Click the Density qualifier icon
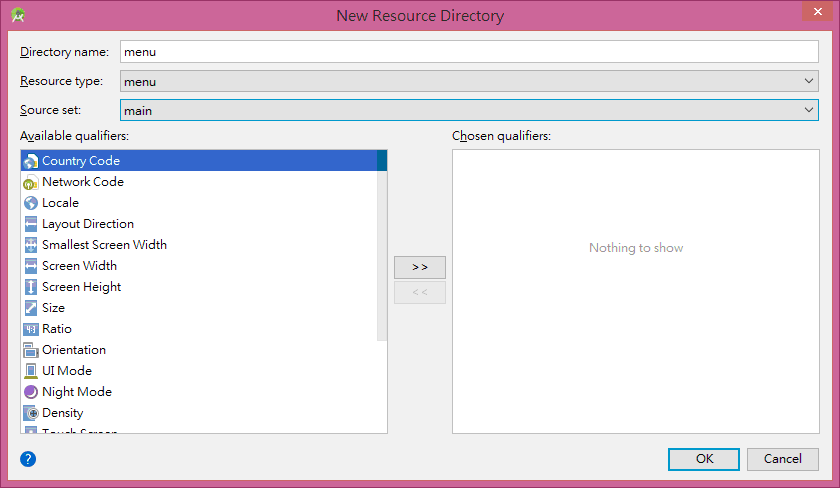This screenshot has height=488, width=840. [31, 413]
